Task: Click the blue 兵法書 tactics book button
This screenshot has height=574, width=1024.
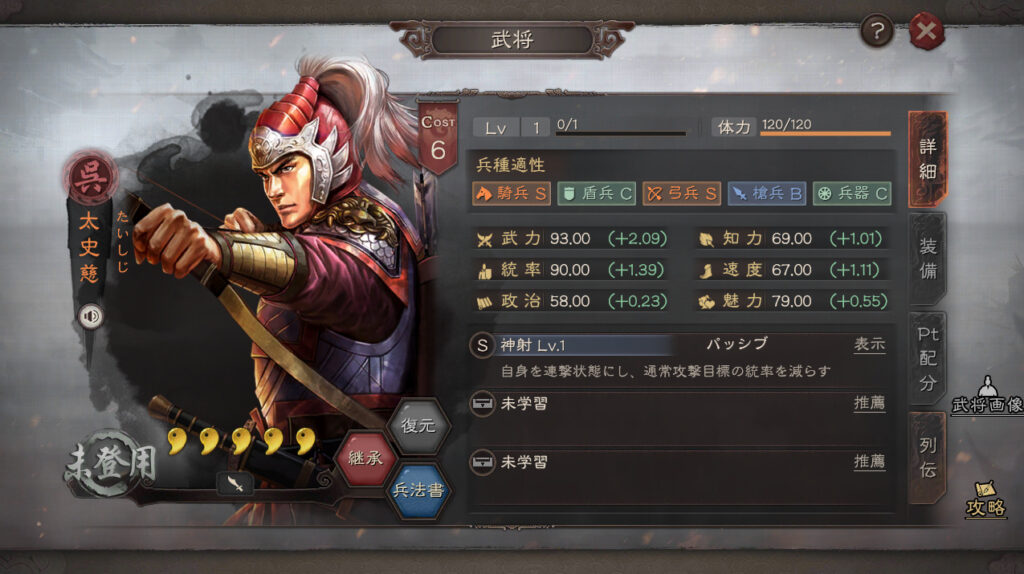Action: point(418,490)
